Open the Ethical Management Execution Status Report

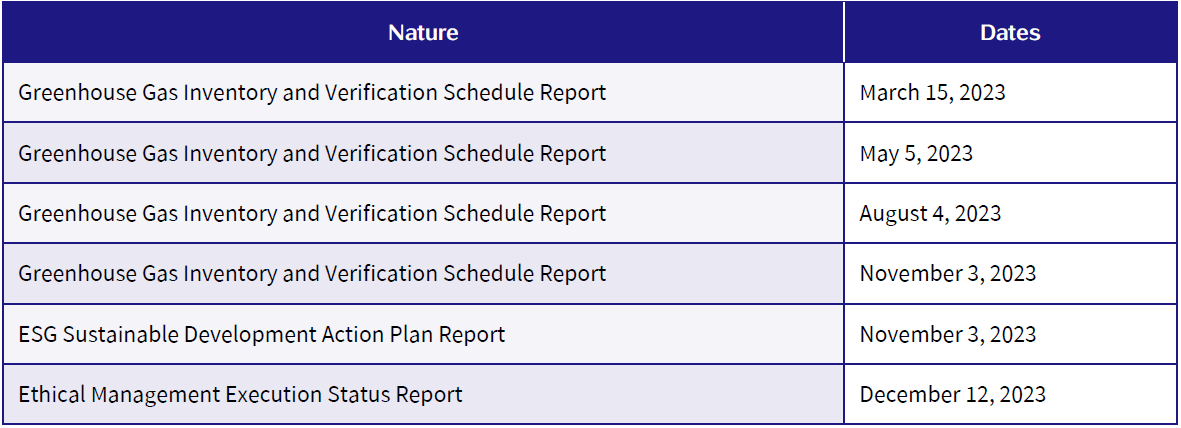coord(240,394)
